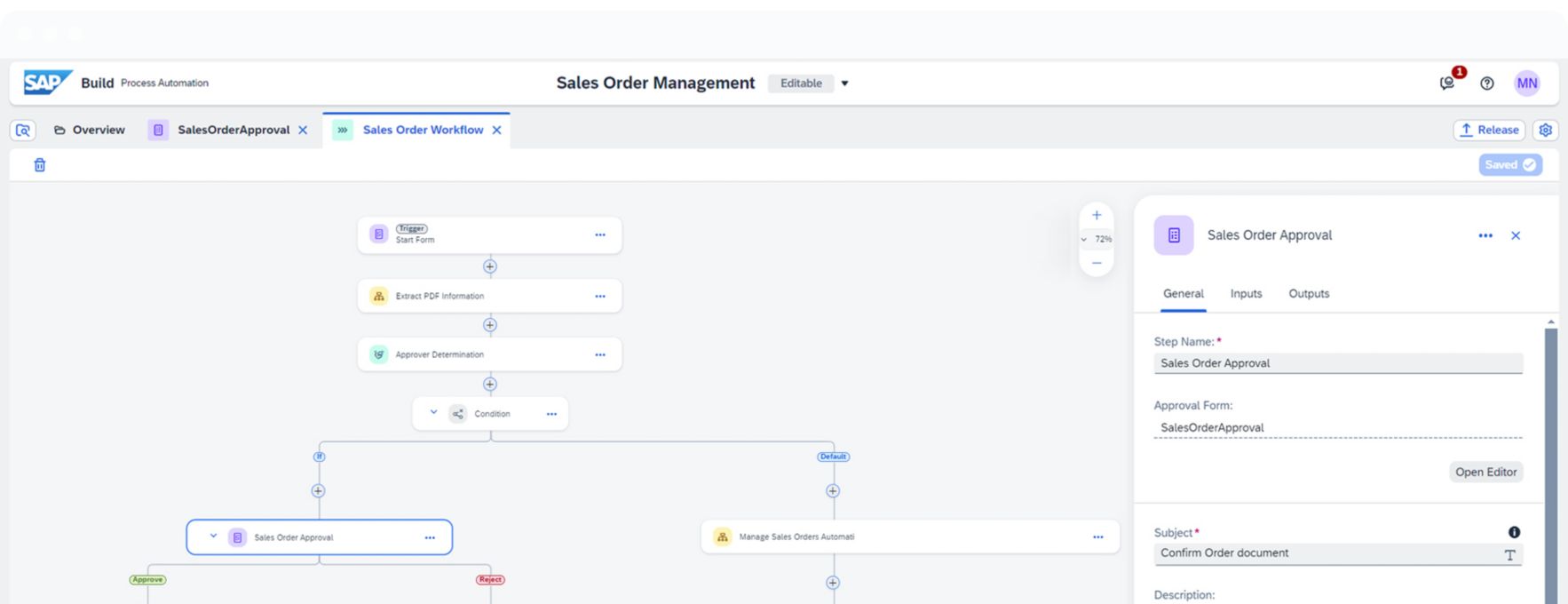The height and width of the screenshot is (604, 1568).
Task: Open more options on Extract PDF Information
Action: [x=600, y=296]
